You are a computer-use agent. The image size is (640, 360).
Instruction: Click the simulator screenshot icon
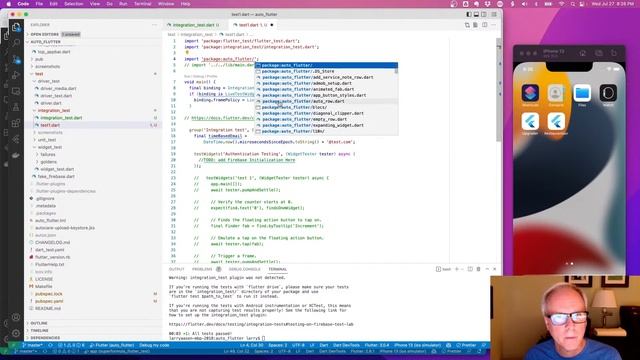[x=598, y=53]
